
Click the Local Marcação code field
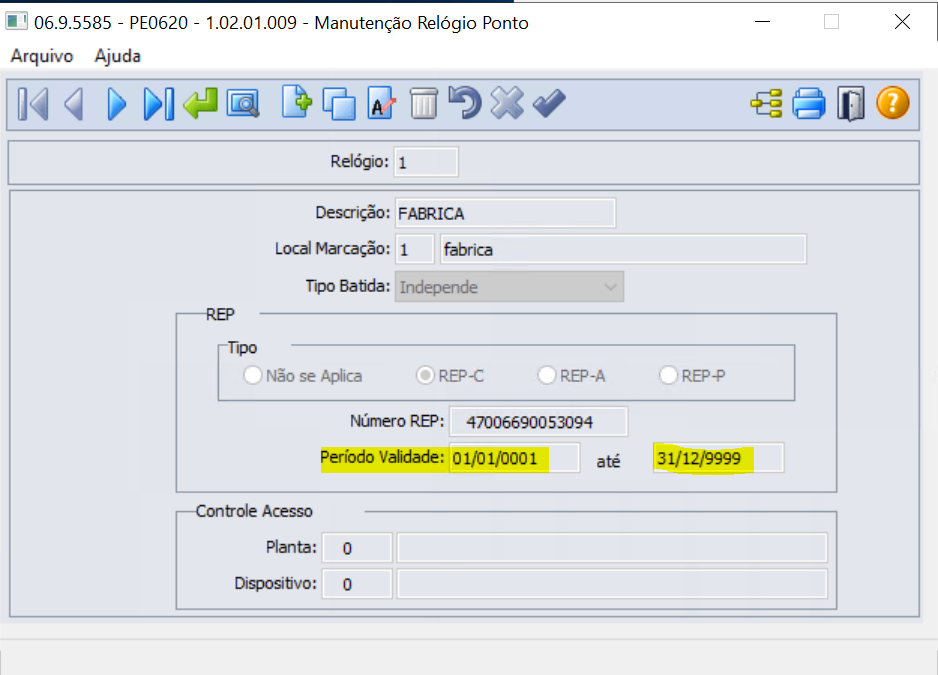tap(414, 249)
